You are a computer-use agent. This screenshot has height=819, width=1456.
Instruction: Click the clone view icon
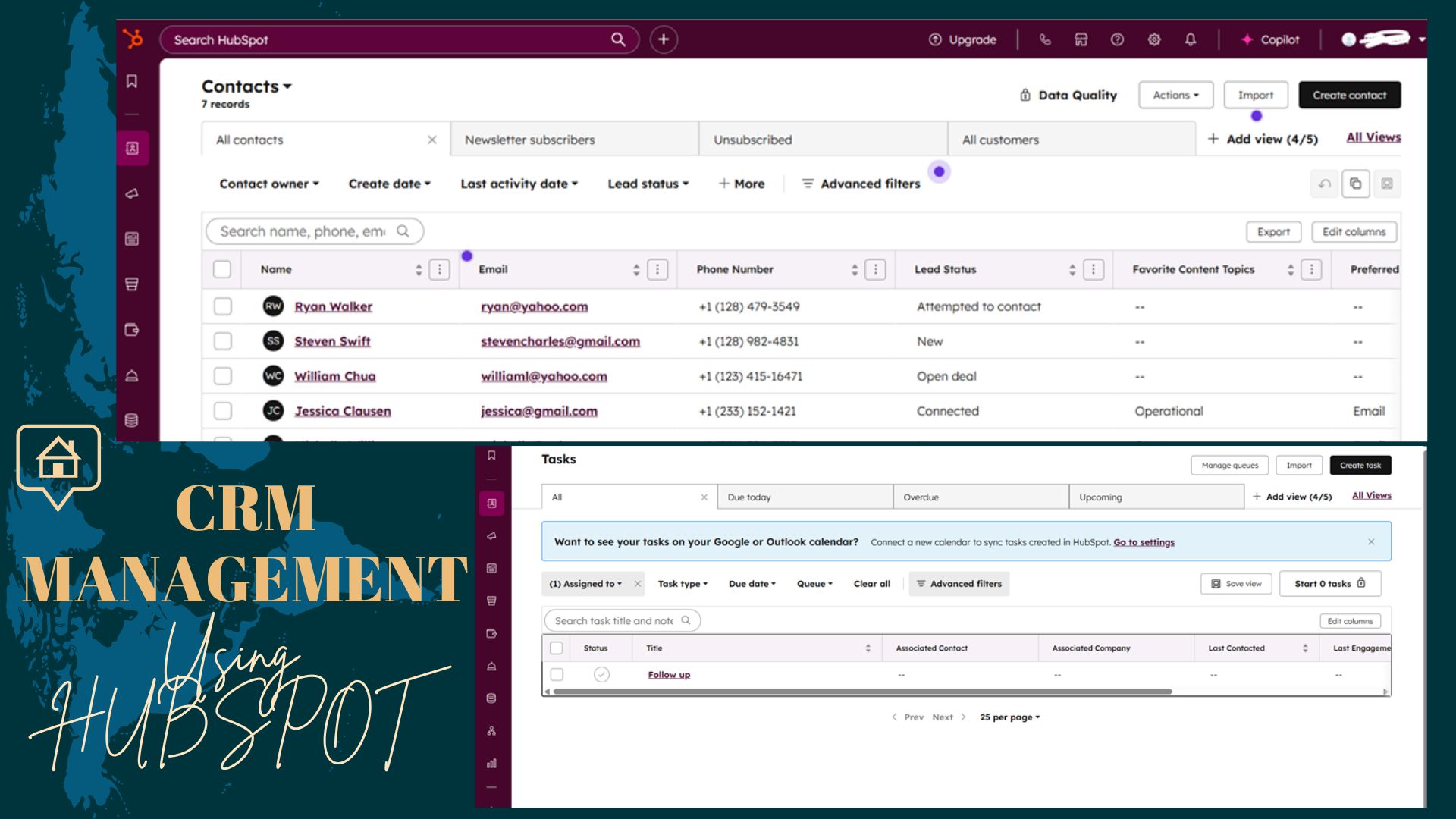tap(1355, 184)
